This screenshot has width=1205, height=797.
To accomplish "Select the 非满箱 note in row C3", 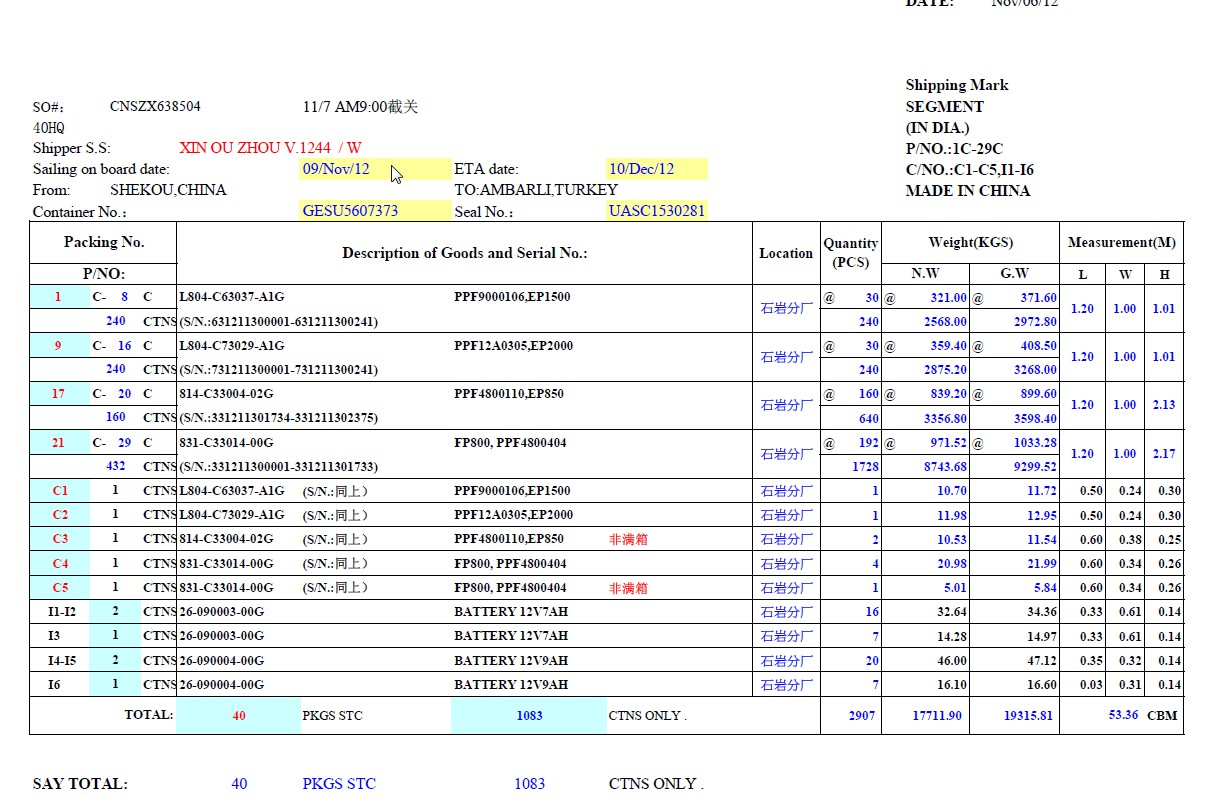I will pos(629,539).
